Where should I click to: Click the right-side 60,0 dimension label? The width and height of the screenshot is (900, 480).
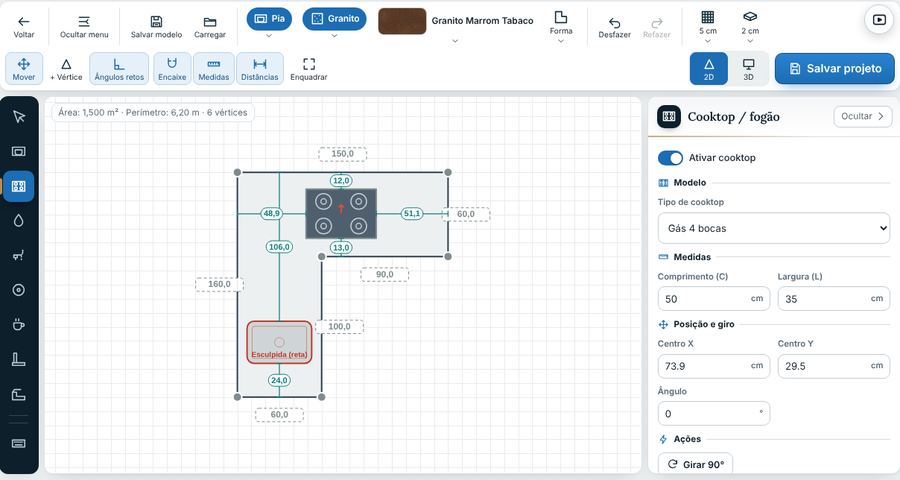(x=465, y=214)
